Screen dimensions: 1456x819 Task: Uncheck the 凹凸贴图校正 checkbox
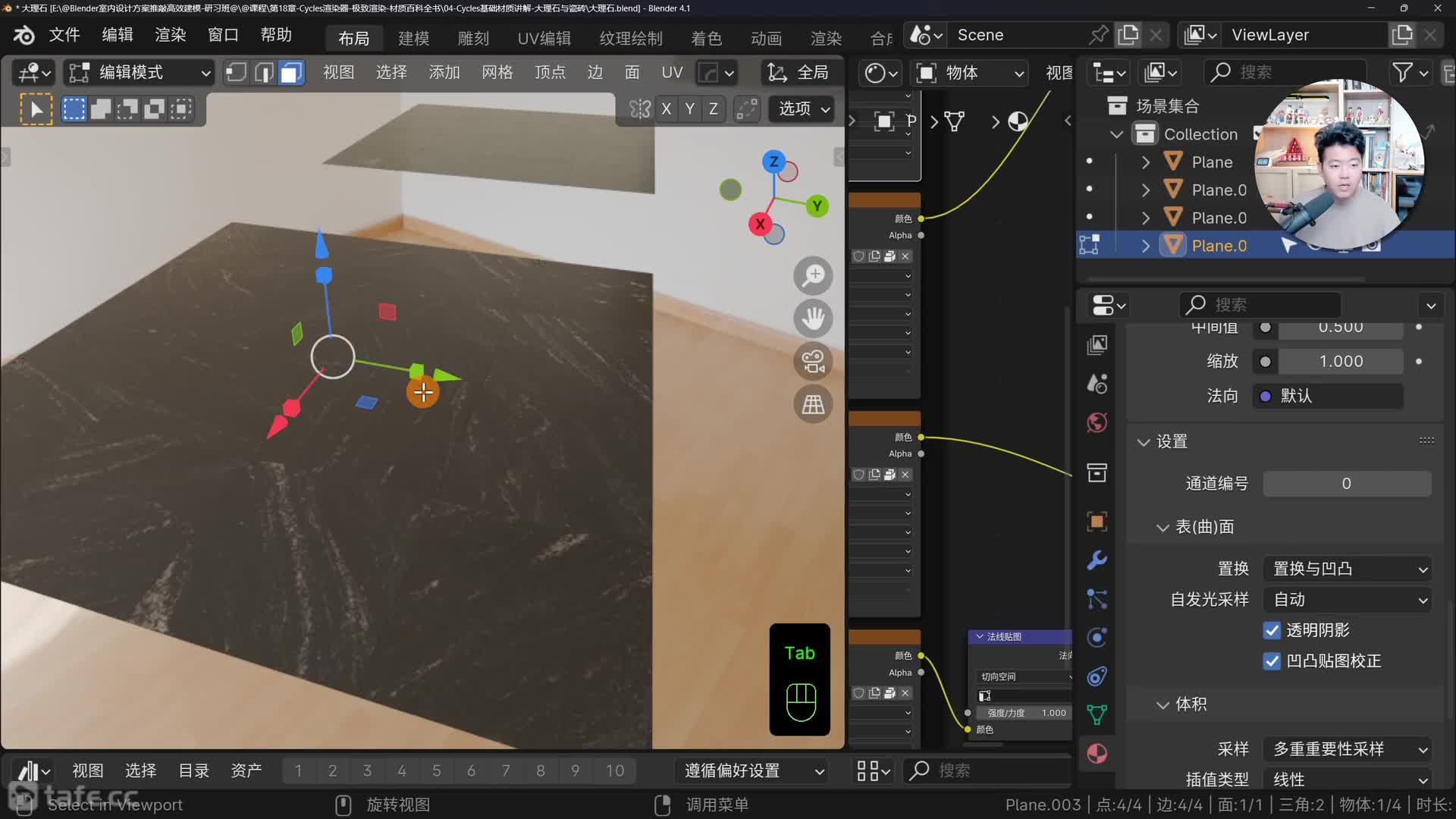(1272, 661)
